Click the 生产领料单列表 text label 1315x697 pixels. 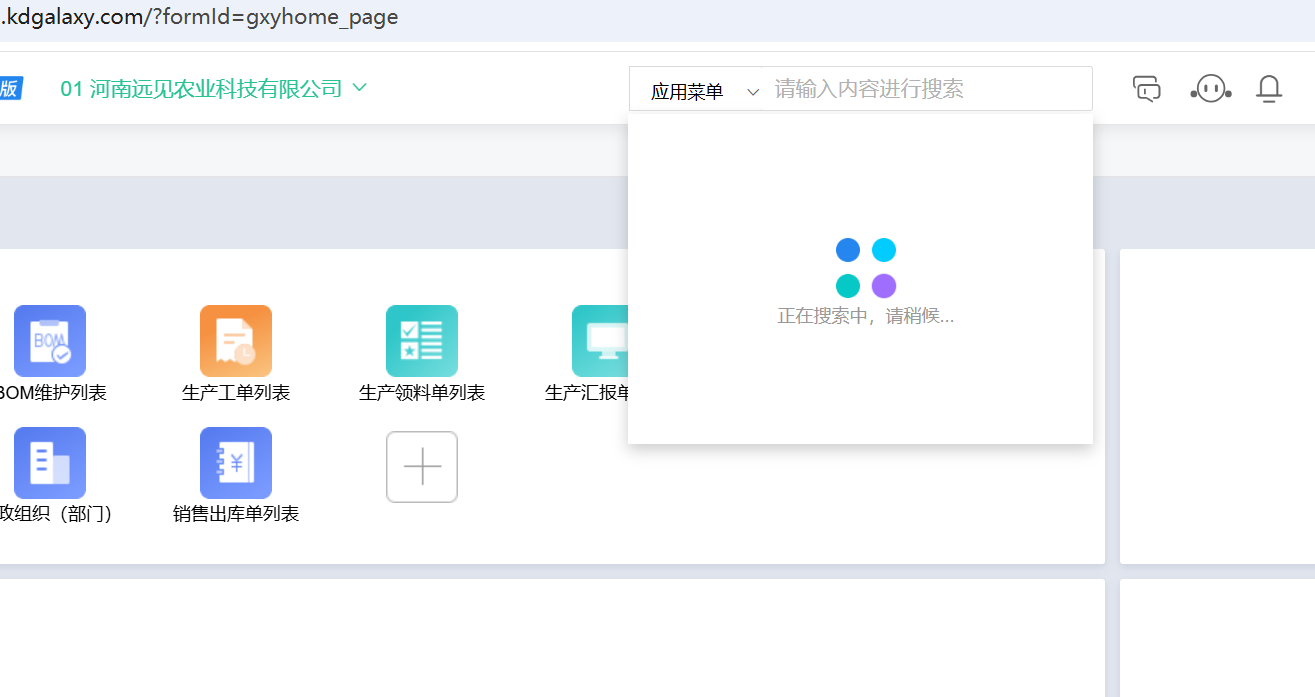coord(421,393)
